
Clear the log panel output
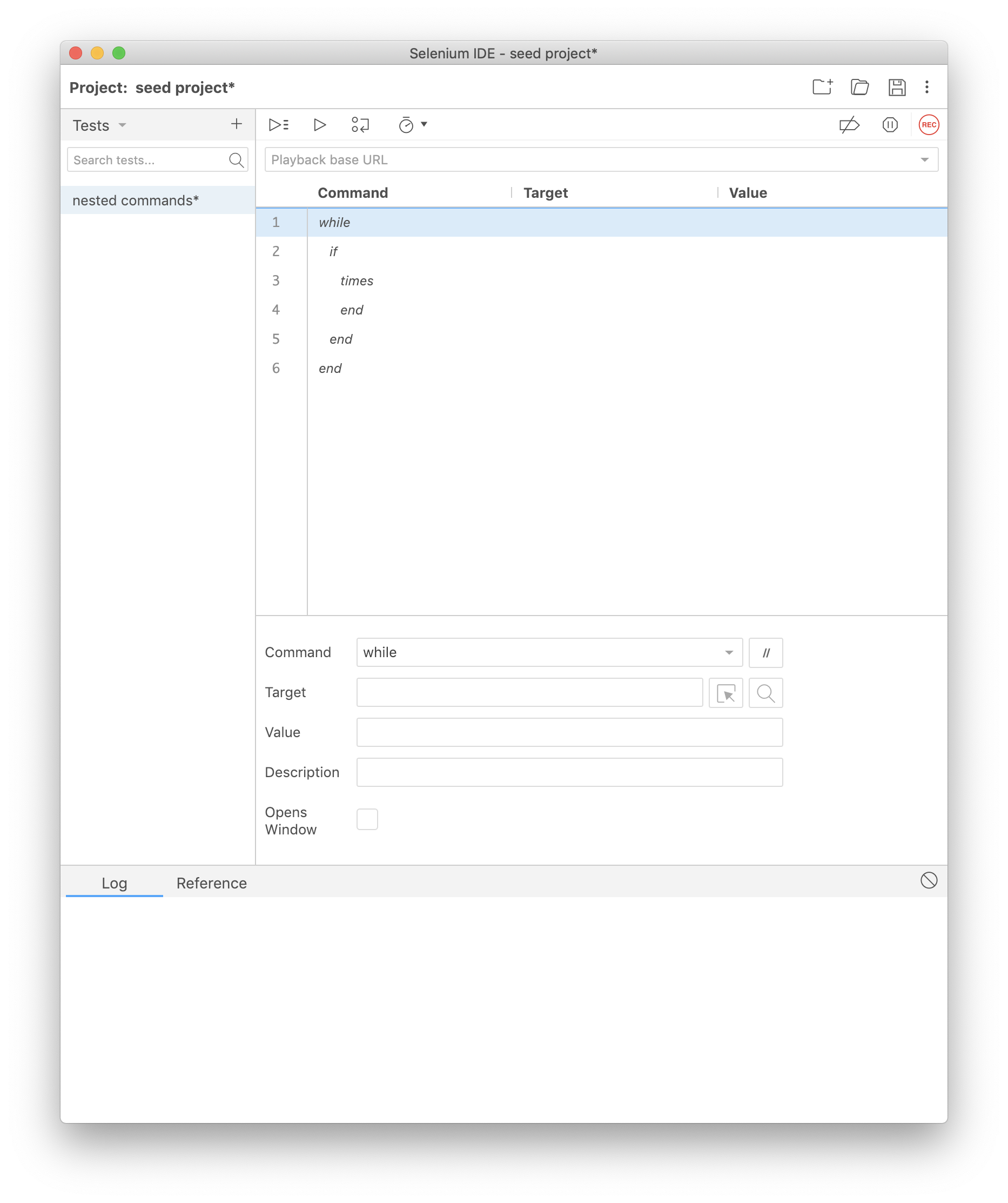(x=929, y=881)
